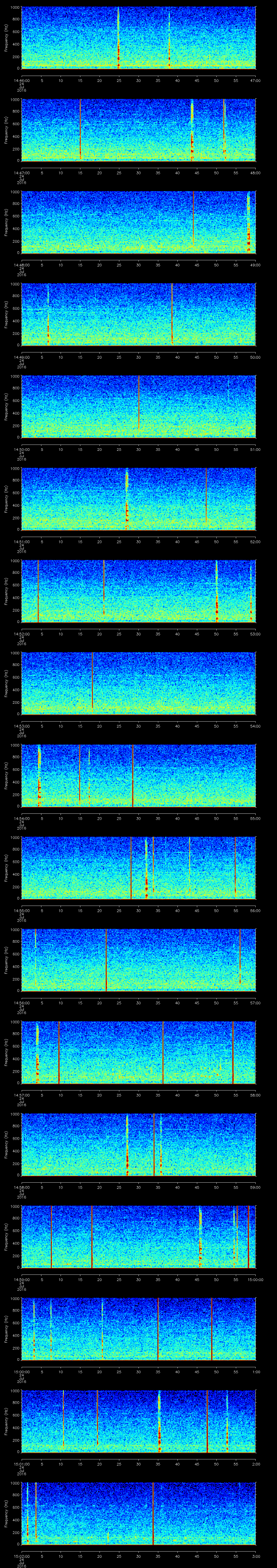Click the red line at 22 seconds in the 14:56:00 panel

tap(107, 960)
